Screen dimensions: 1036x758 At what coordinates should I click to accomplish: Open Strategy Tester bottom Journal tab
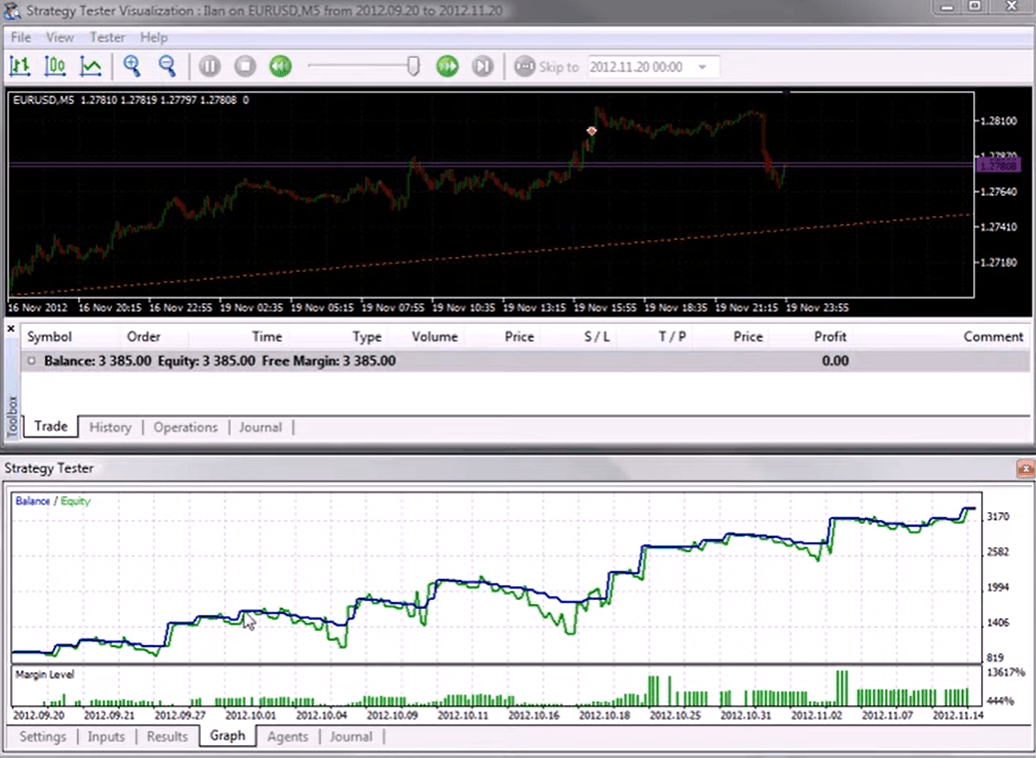point(351,736)
